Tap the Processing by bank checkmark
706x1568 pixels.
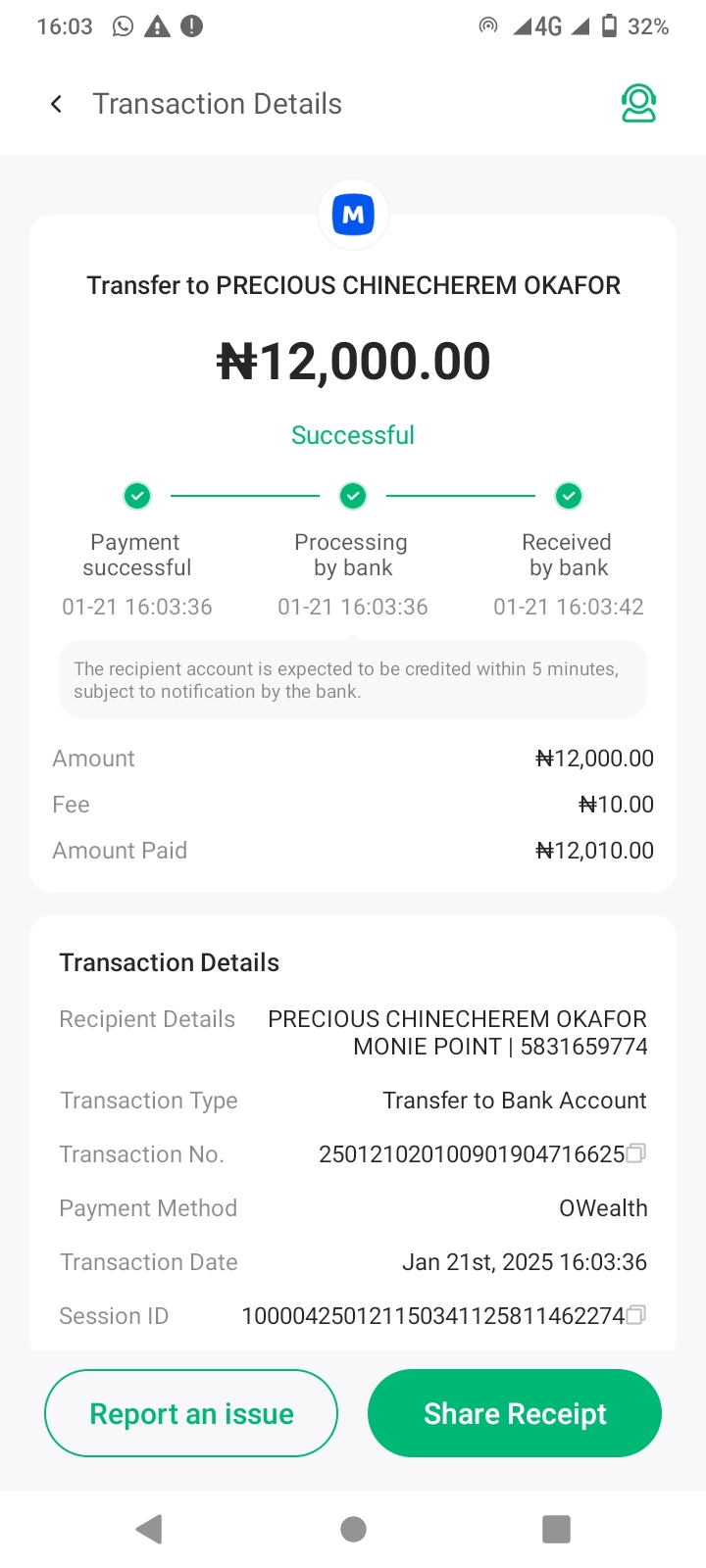click(x=353, y=496)
